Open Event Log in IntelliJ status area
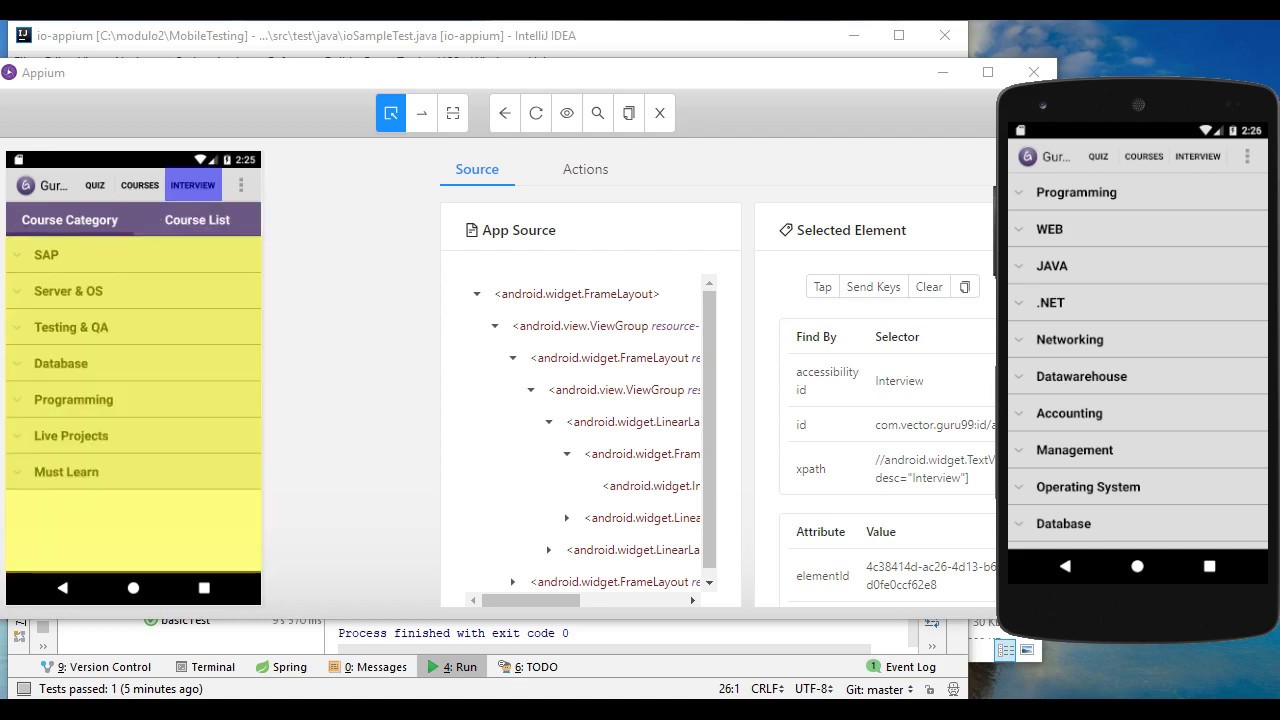 coord(902,667)
